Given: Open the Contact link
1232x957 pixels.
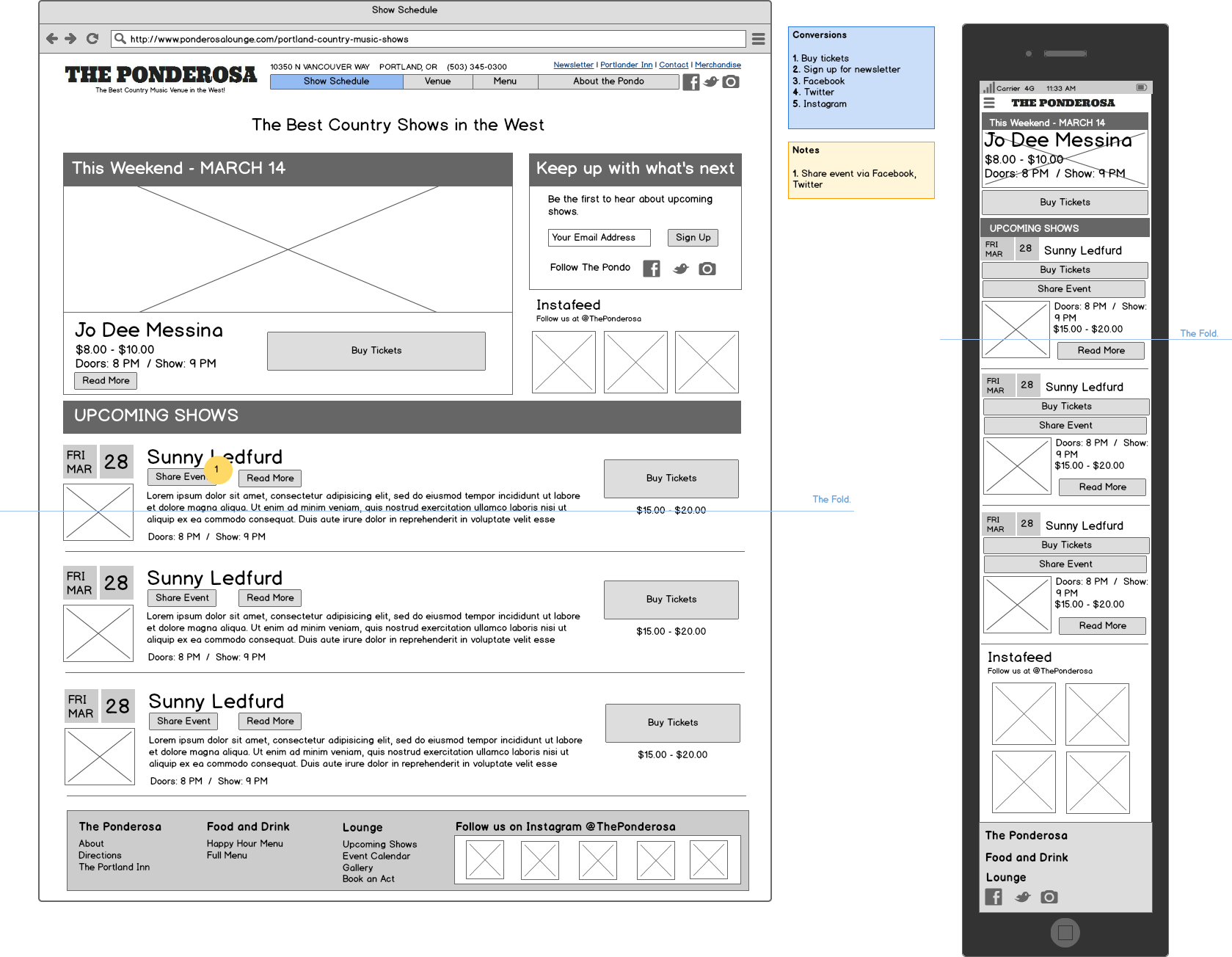Looking at the screenshot, I should click(x=674, y=65).
